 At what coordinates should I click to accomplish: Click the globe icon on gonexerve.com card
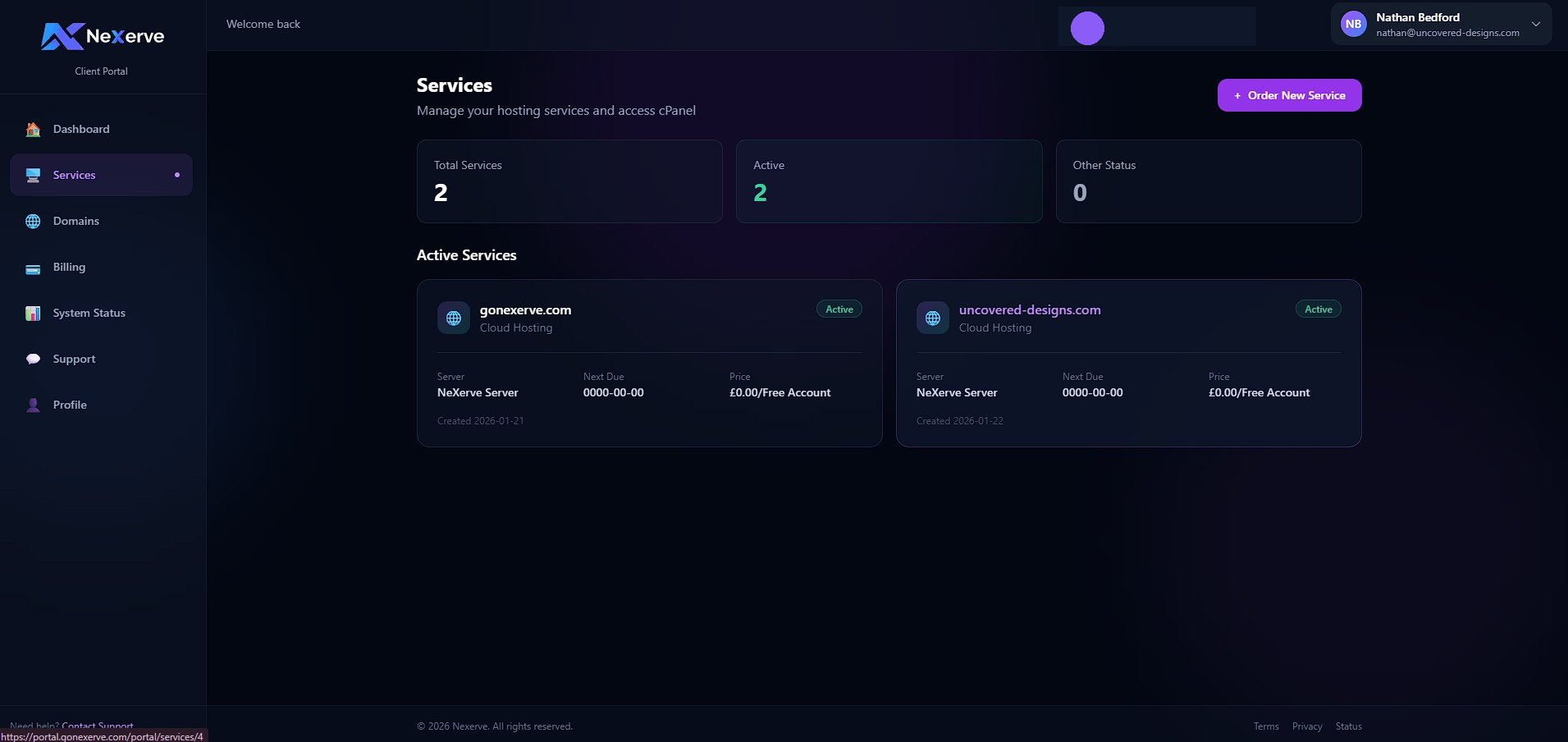(x=453, y=318)
